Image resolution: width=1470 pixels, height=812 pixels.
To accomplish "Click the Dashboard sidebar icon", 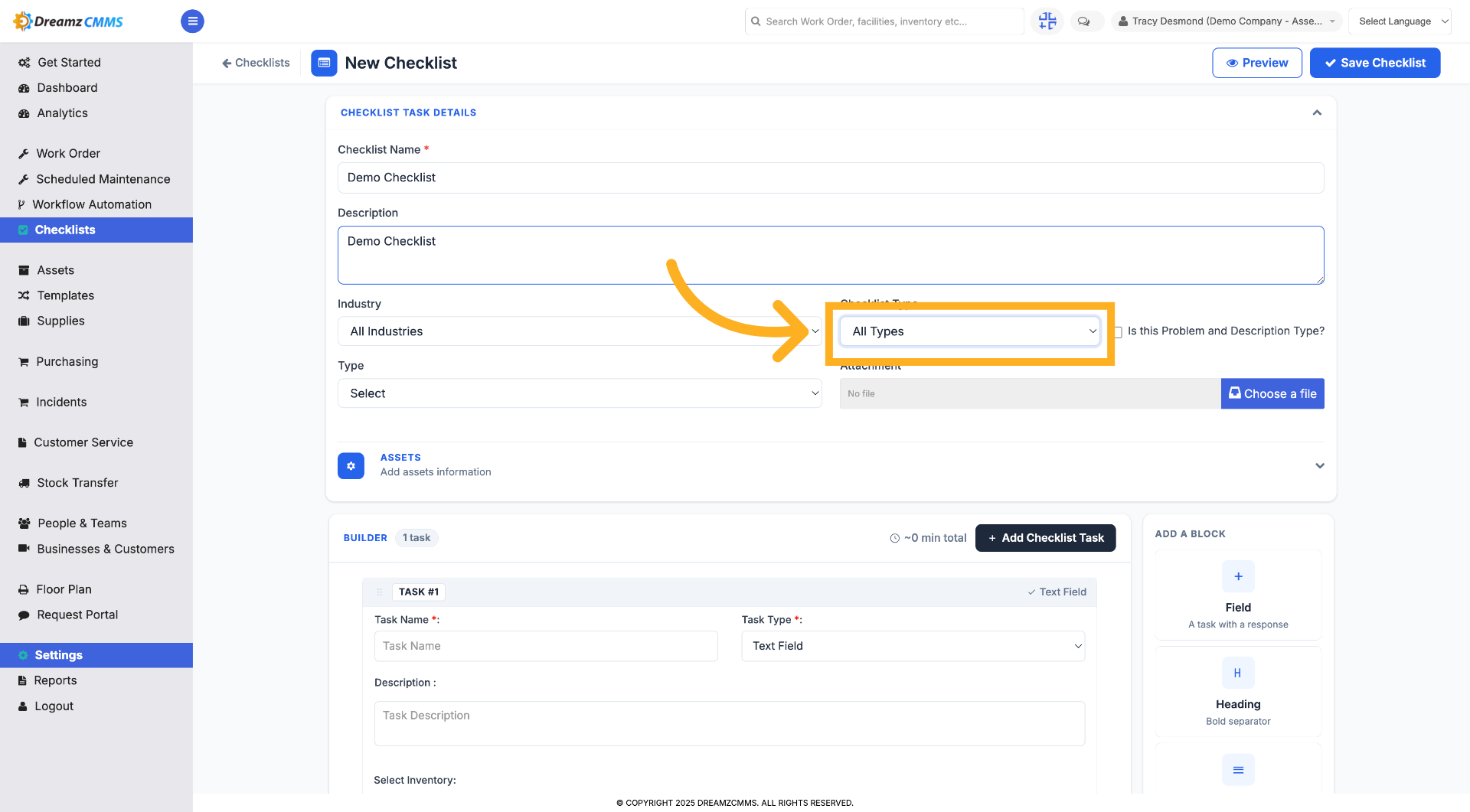I will (x=24, y=88).
